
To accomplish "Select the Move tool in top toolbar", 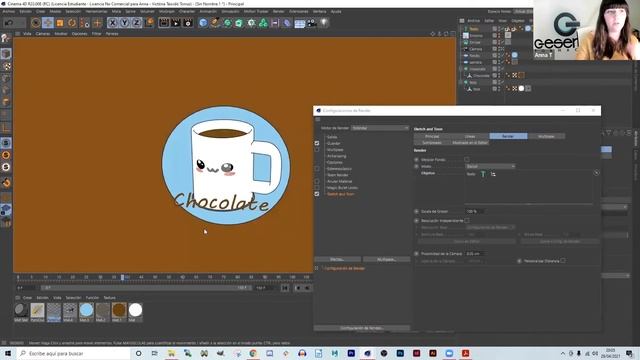I will (x=48, y=23).
